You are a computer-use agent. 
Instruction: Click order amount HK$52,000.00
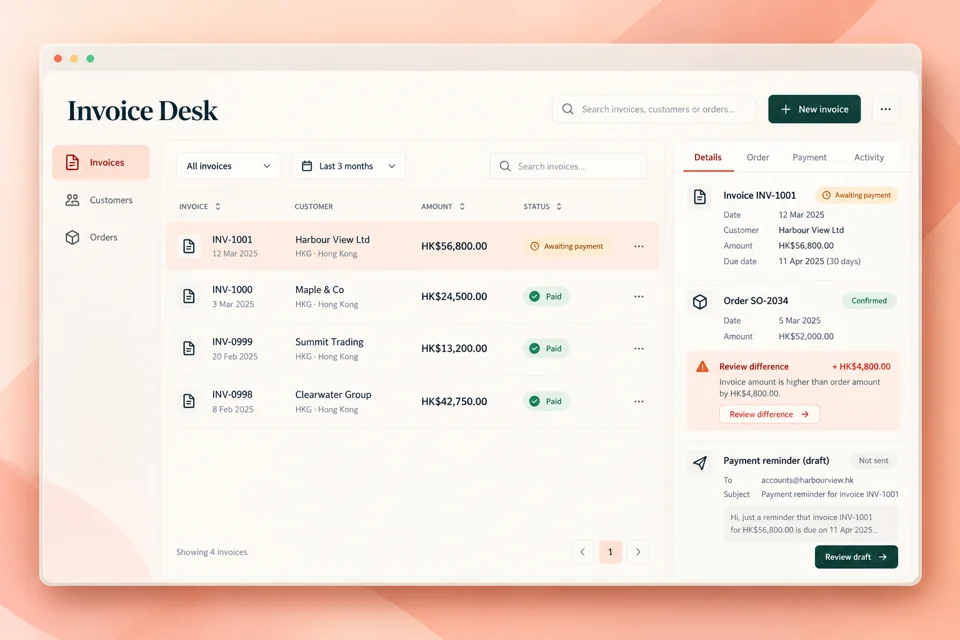tap(806, 336)
